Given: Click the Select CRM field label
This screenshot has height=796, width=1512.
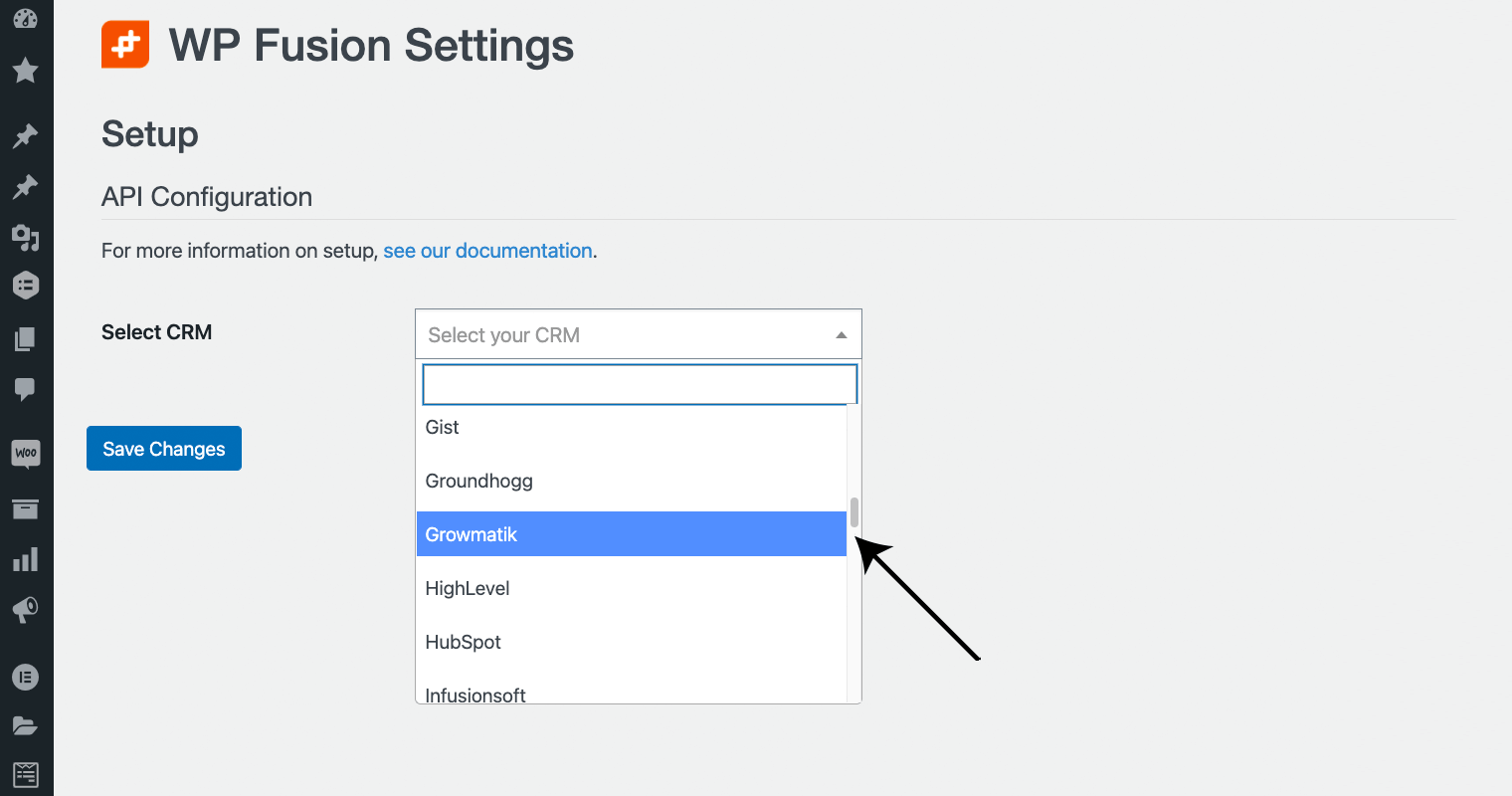Looking at the screenshot, I should pos(156,332).
